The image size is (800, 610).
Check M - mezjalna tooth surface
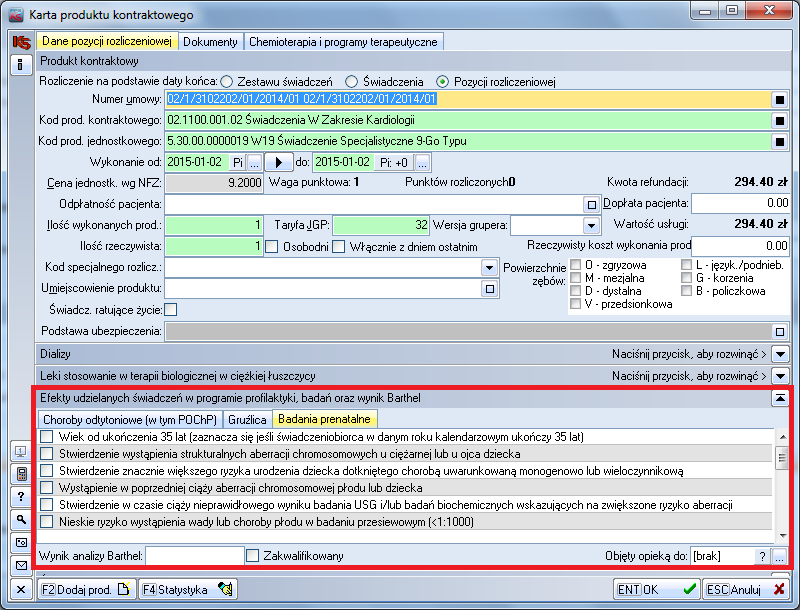[x=576, y=278]
